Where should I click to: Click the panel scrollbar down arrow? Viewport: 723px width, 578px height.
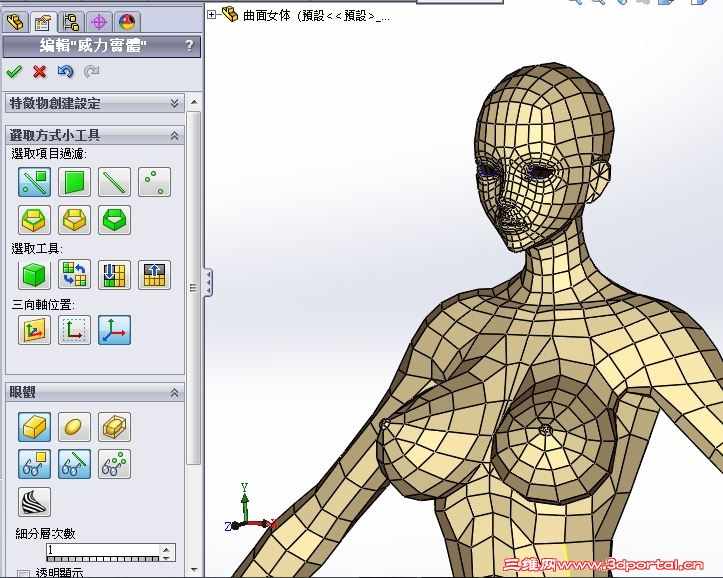[x=194, y=570]
